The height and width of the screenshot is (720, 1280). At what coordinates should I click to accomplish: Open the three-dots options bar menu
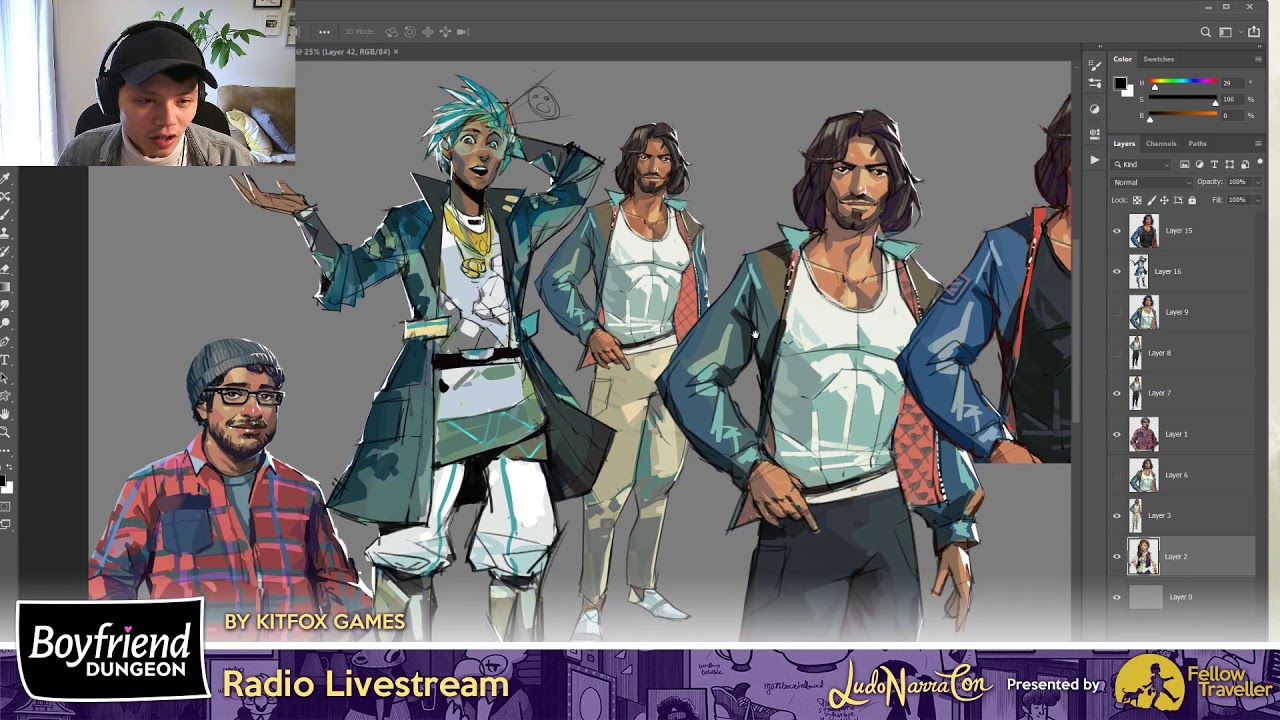click(x=324, y=32)
